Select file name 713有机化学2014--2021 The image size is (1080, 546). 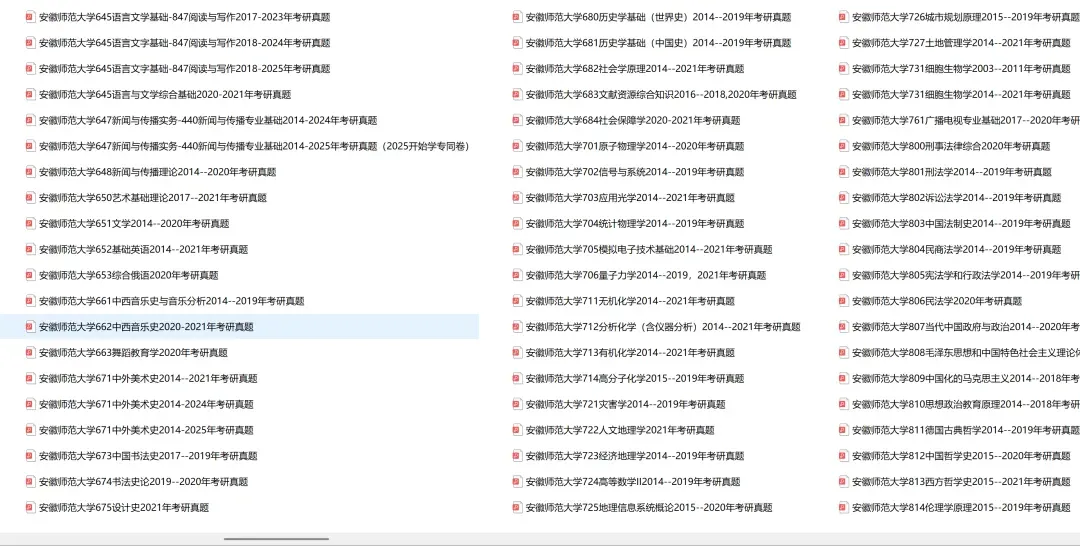tap(630, 353)
